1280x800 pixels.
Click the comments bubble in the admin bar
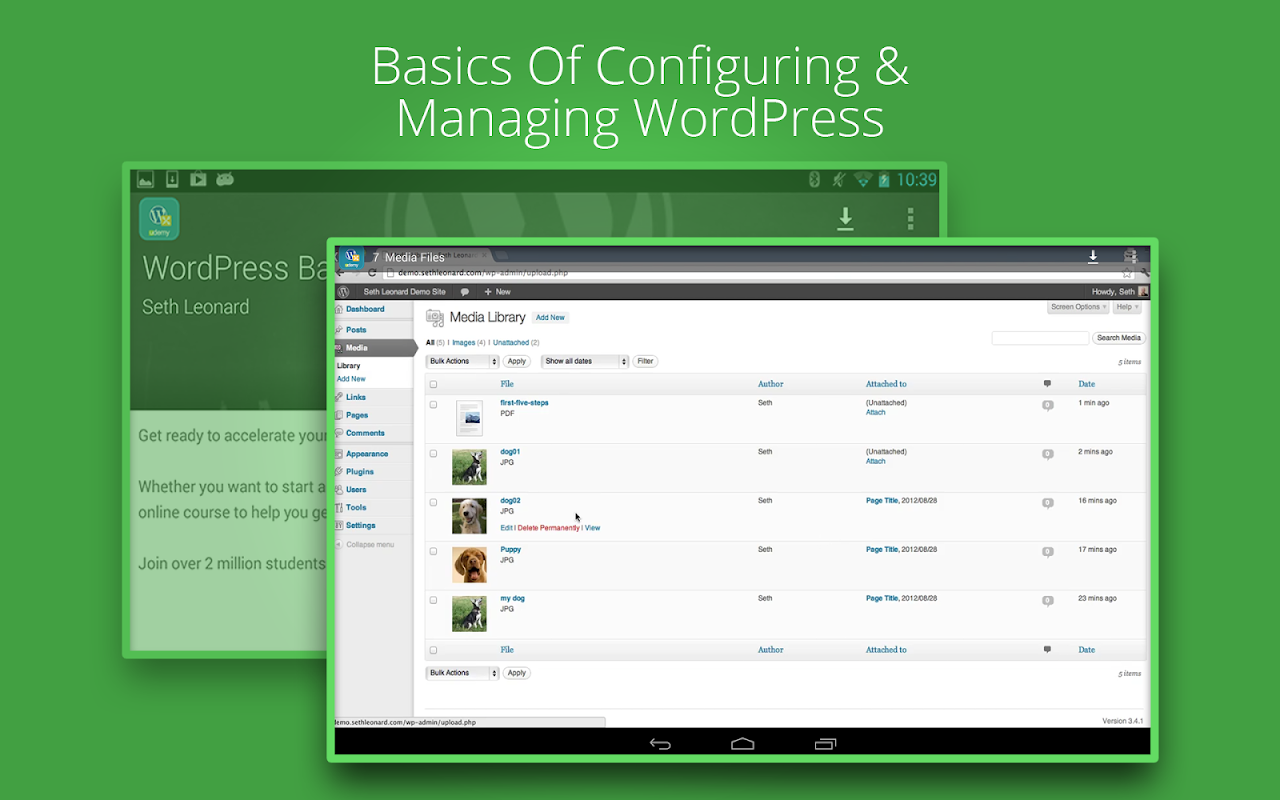[x=465, y=292]
